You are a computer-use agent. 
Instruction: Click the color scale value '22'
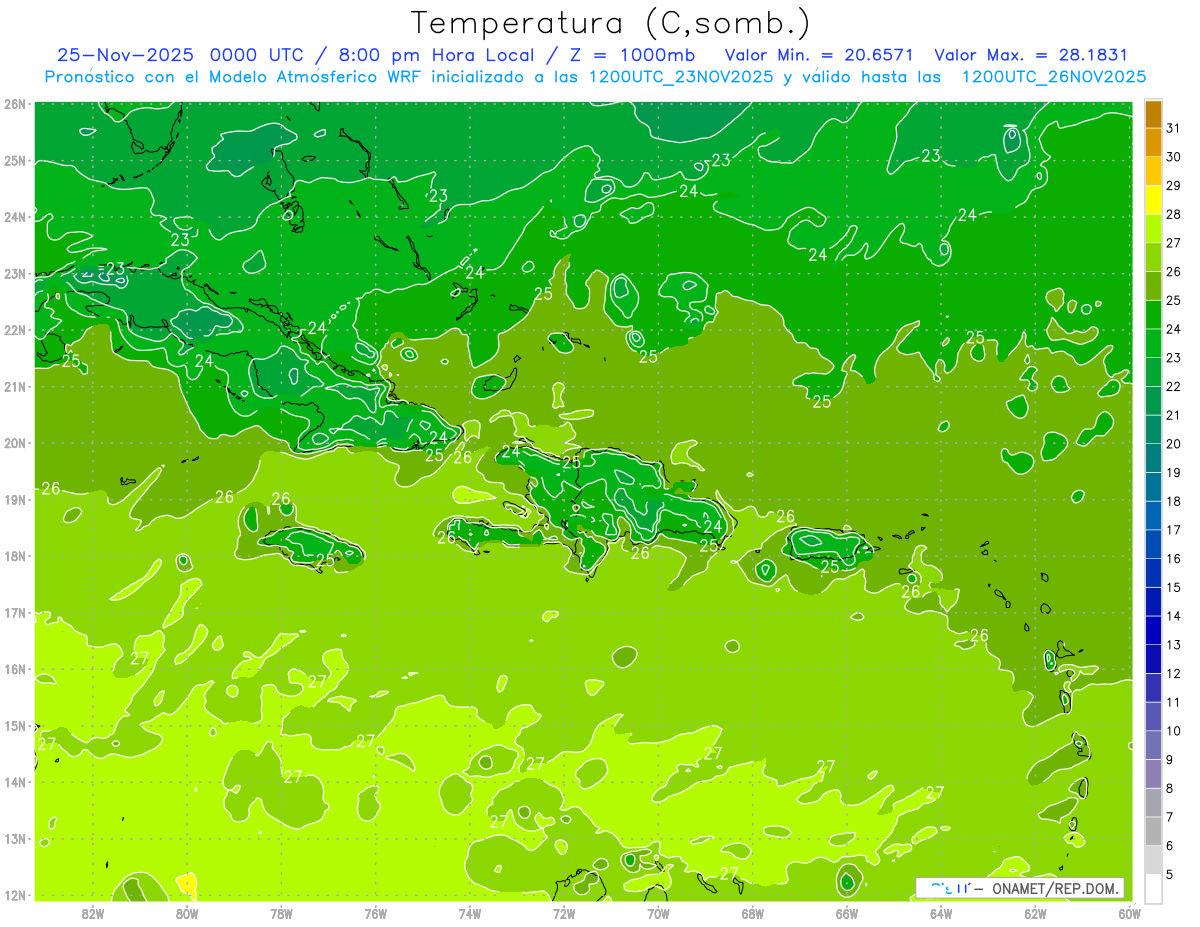tap(1173, 386)
